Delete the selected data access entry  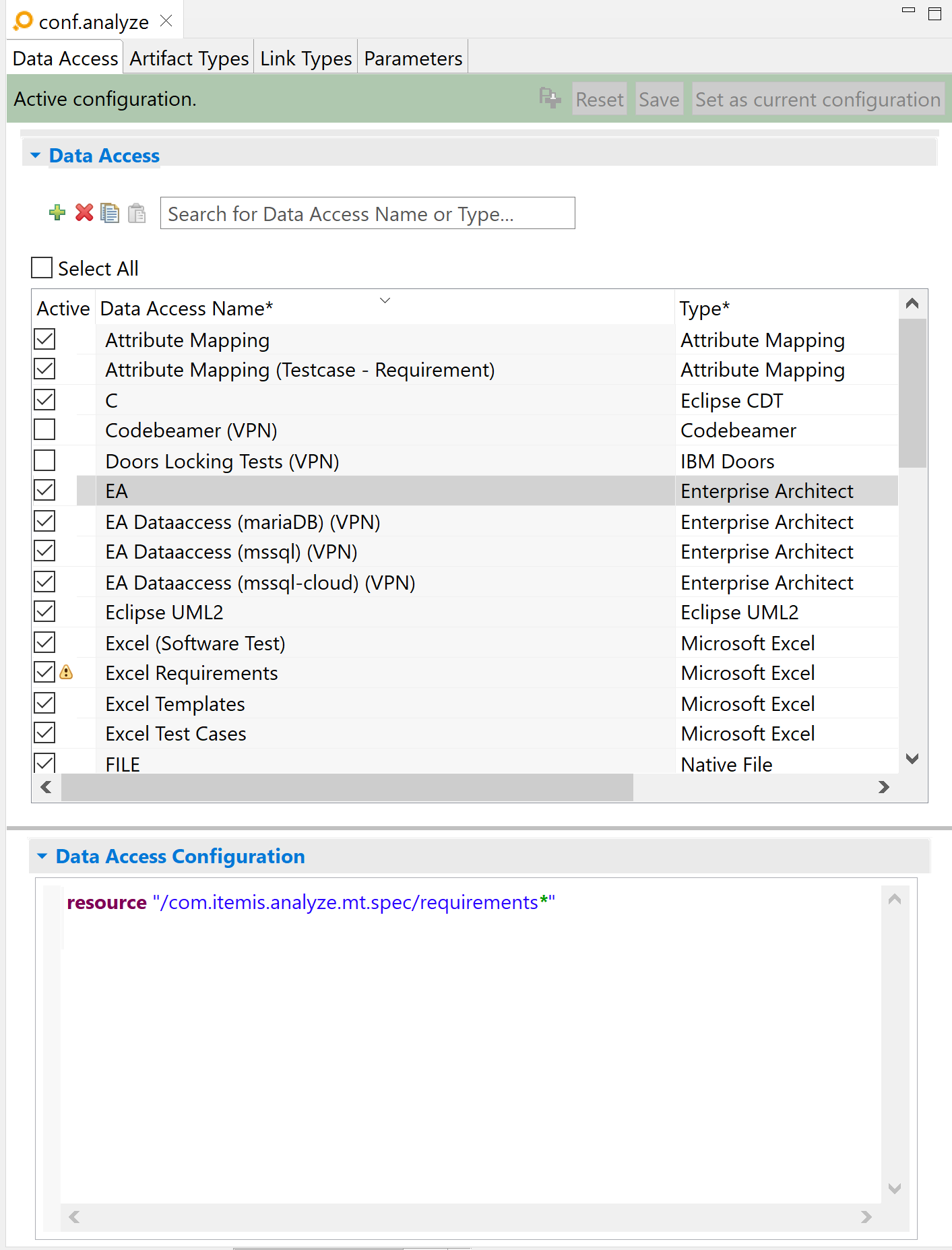[84, 213]
